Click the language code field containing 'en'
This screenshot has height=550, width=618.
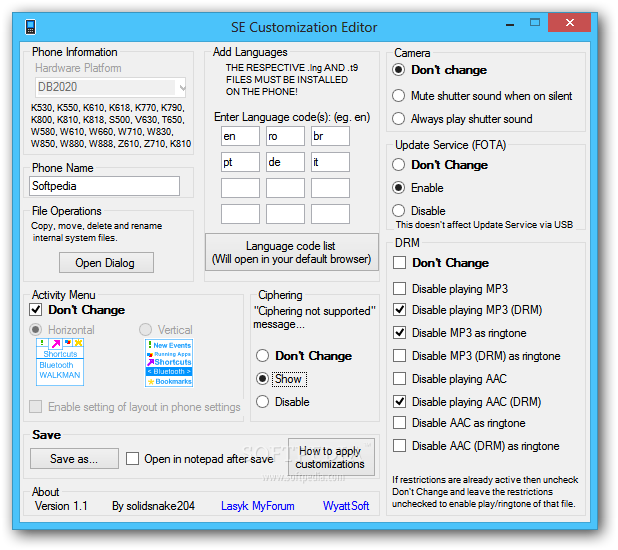240,136
